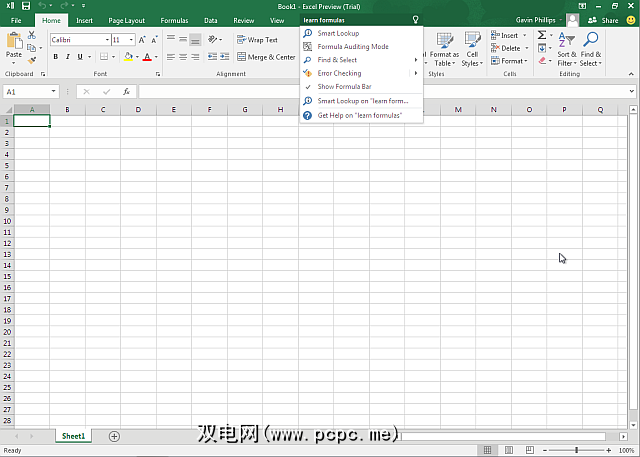Toggle Italic formatting

[68, 57]
